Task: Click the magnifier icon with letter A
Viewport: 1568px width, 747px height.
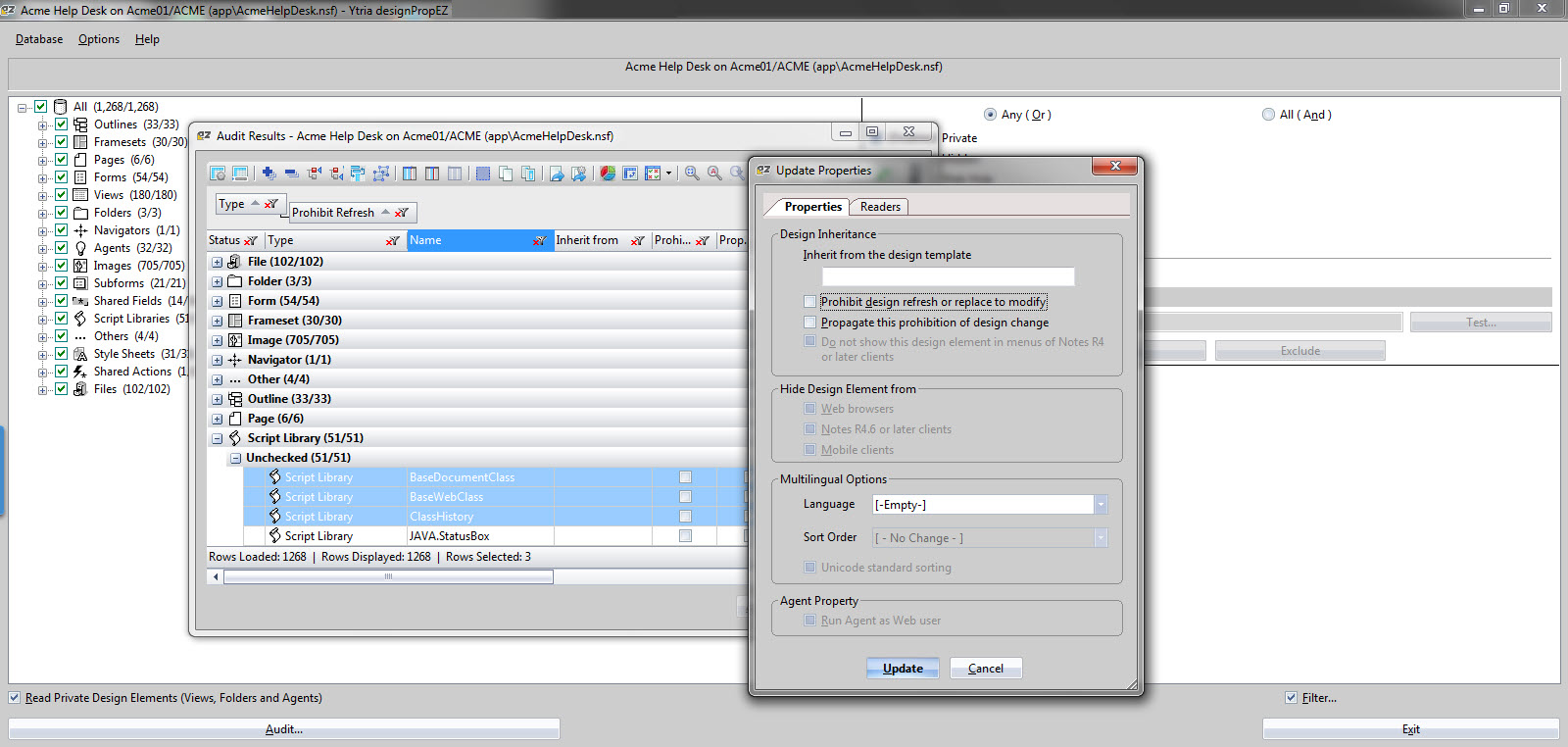Action: pos(714,174)
